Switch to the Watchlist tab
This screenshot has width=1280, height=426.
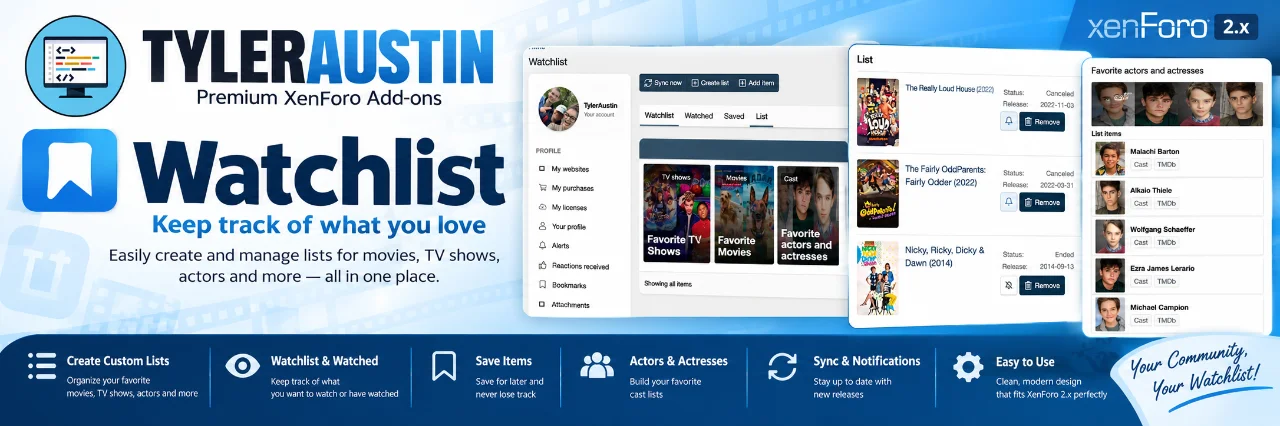[x=659, y=116]
